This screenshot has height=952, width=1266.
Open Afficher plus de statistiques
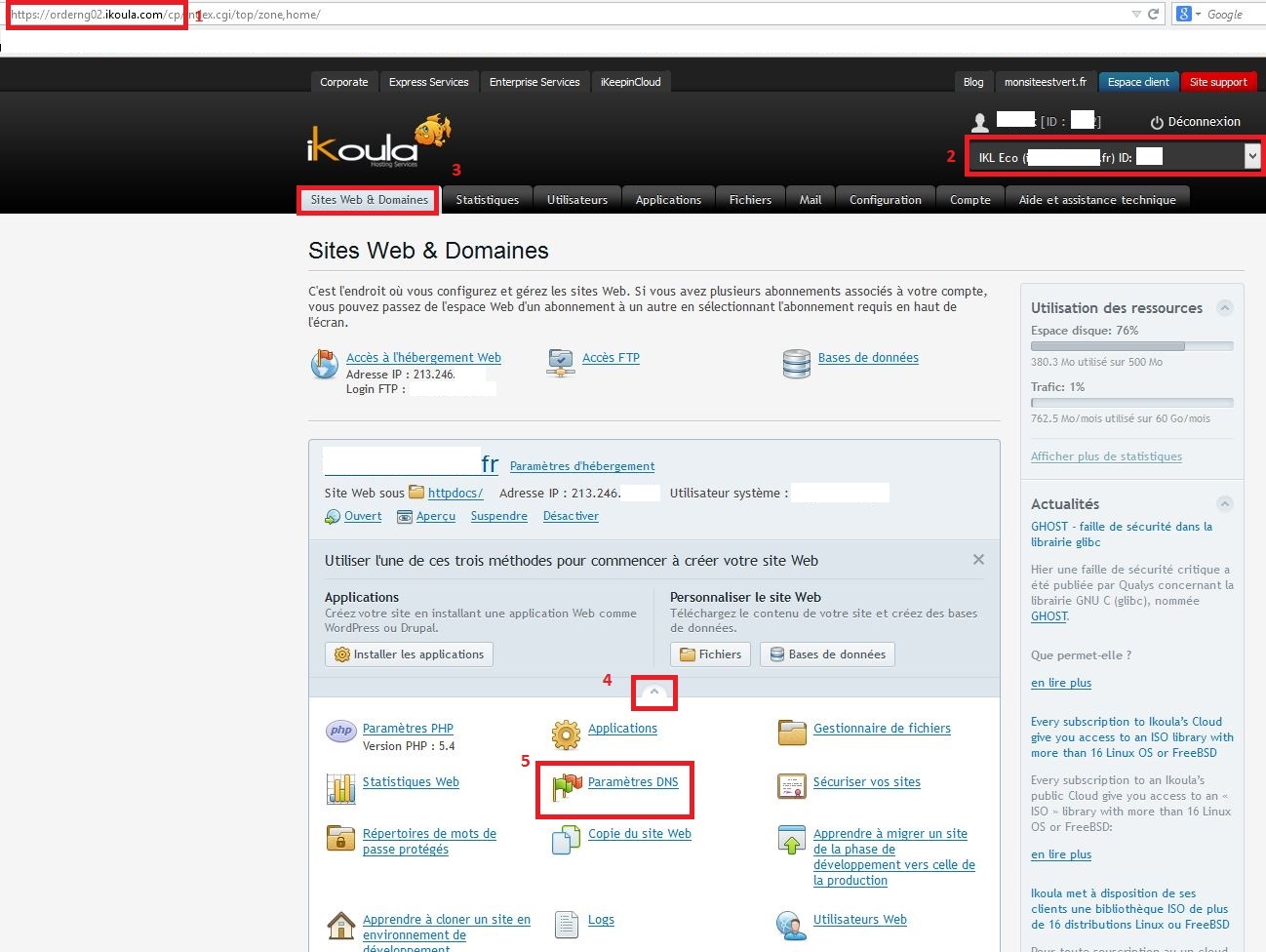point(1106,456)
